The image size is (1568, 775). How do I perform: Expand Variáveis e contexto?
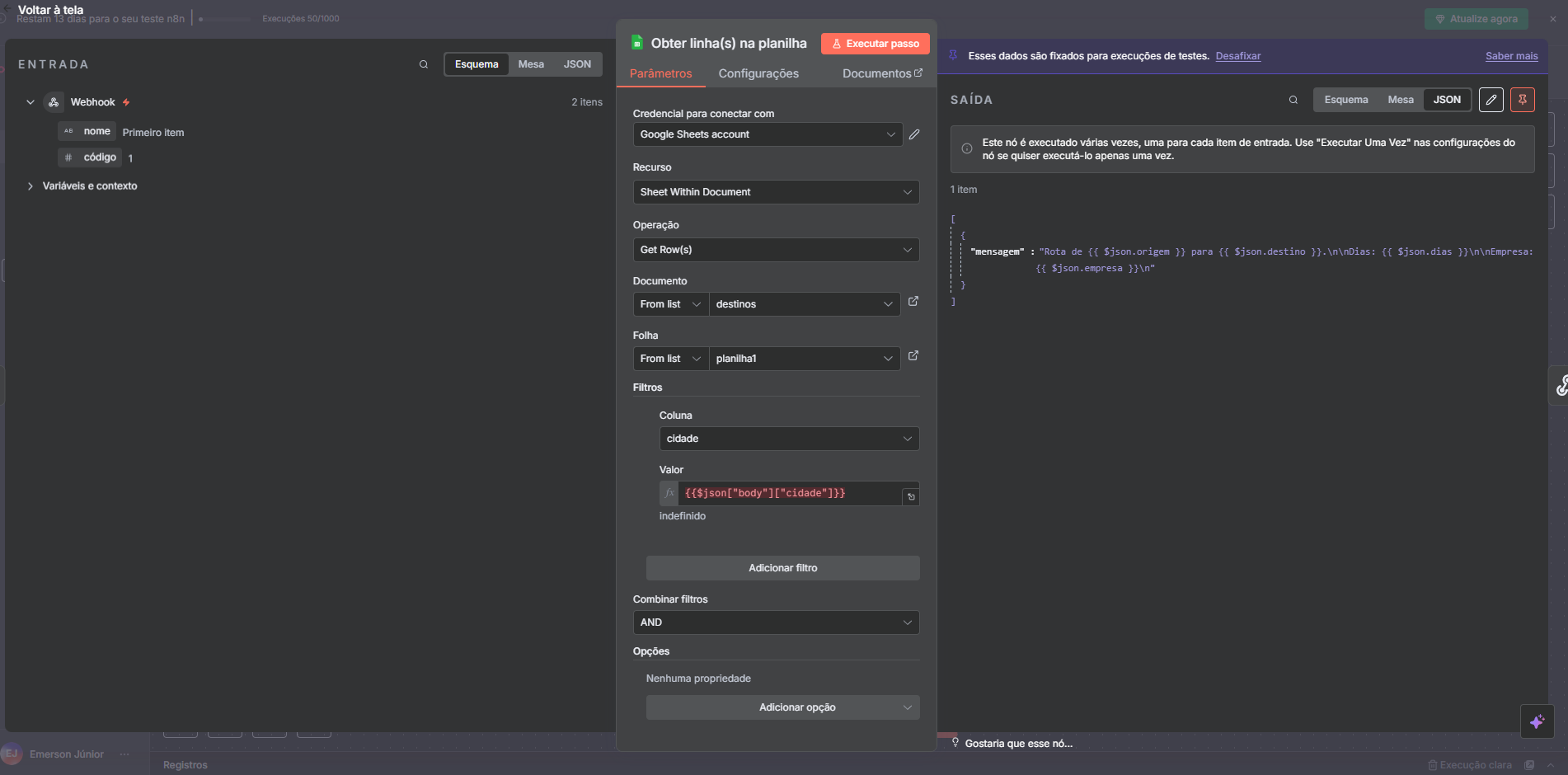pos(31,186)
